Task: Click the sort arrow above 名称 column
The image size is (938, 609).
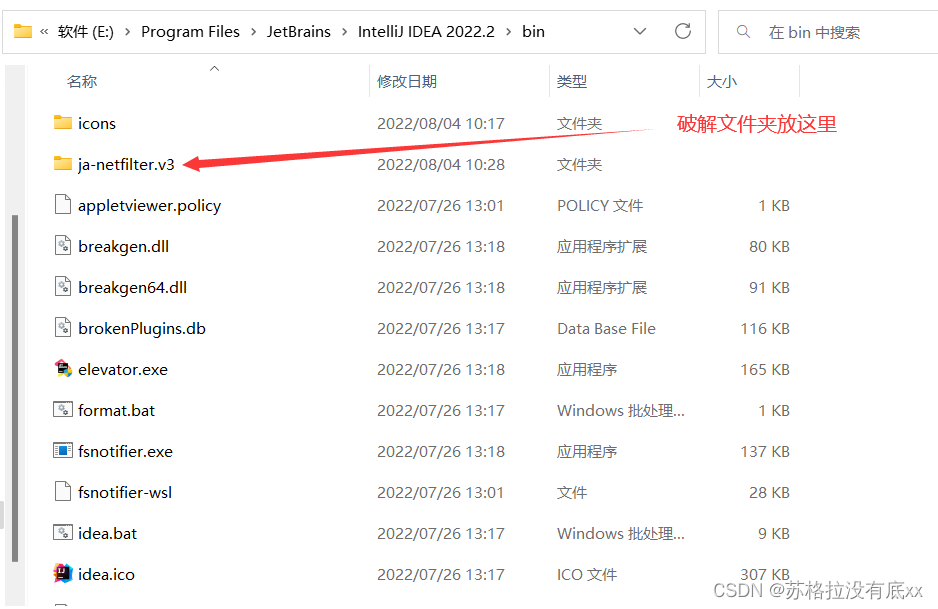Action: (x=216, y=68)
